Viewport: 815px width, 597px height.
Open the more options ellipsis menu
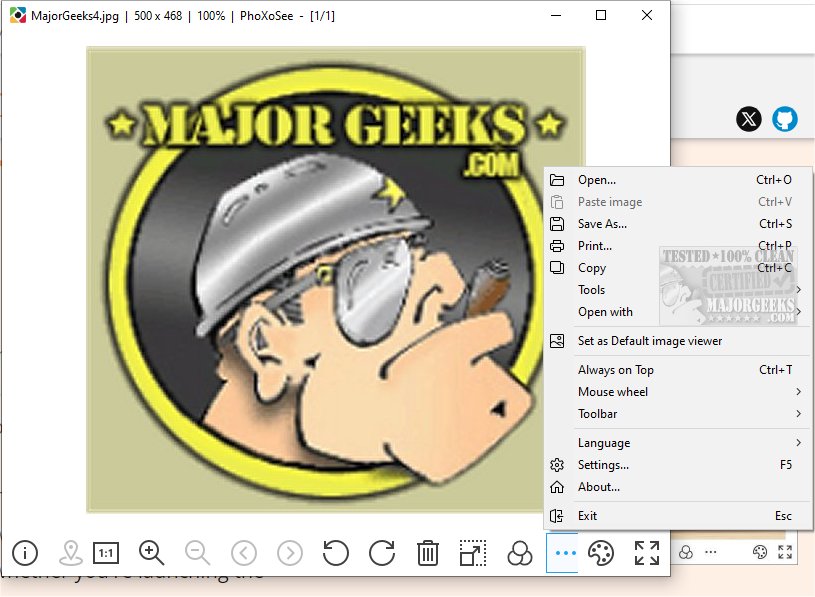coord(565,551)
